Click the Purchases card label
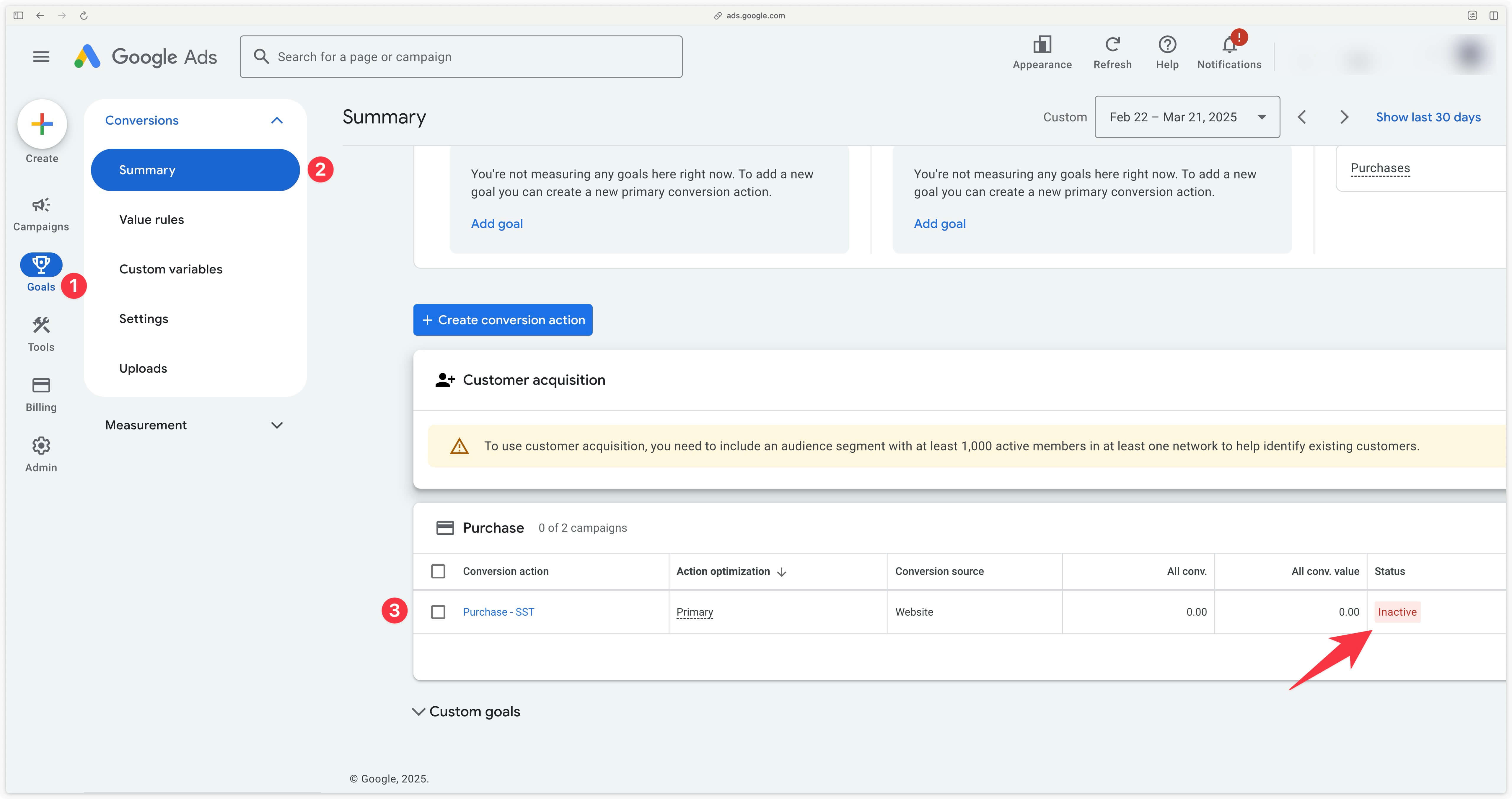 pyautogui.click(x=1380, y=168)
